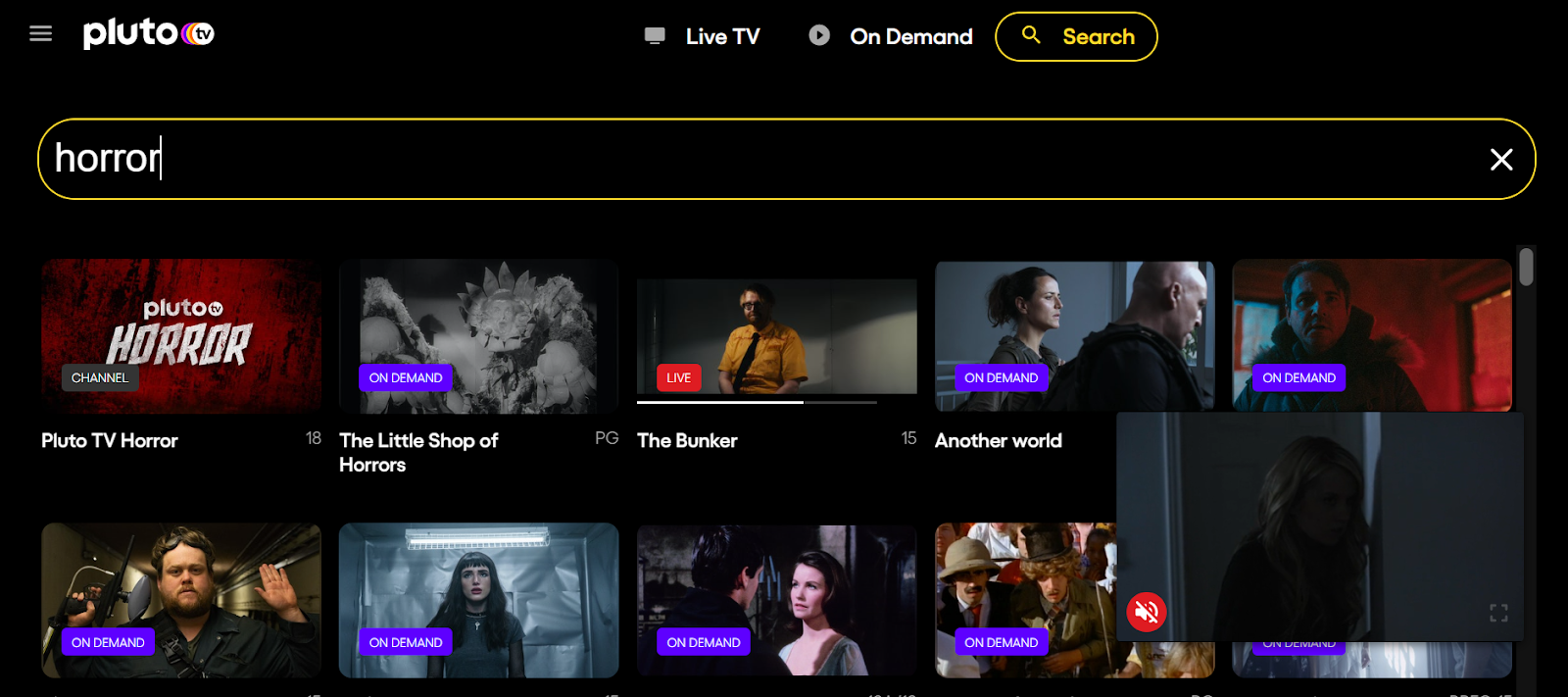
Task: Click the Pluto TV logo
Action: [148, 33]
